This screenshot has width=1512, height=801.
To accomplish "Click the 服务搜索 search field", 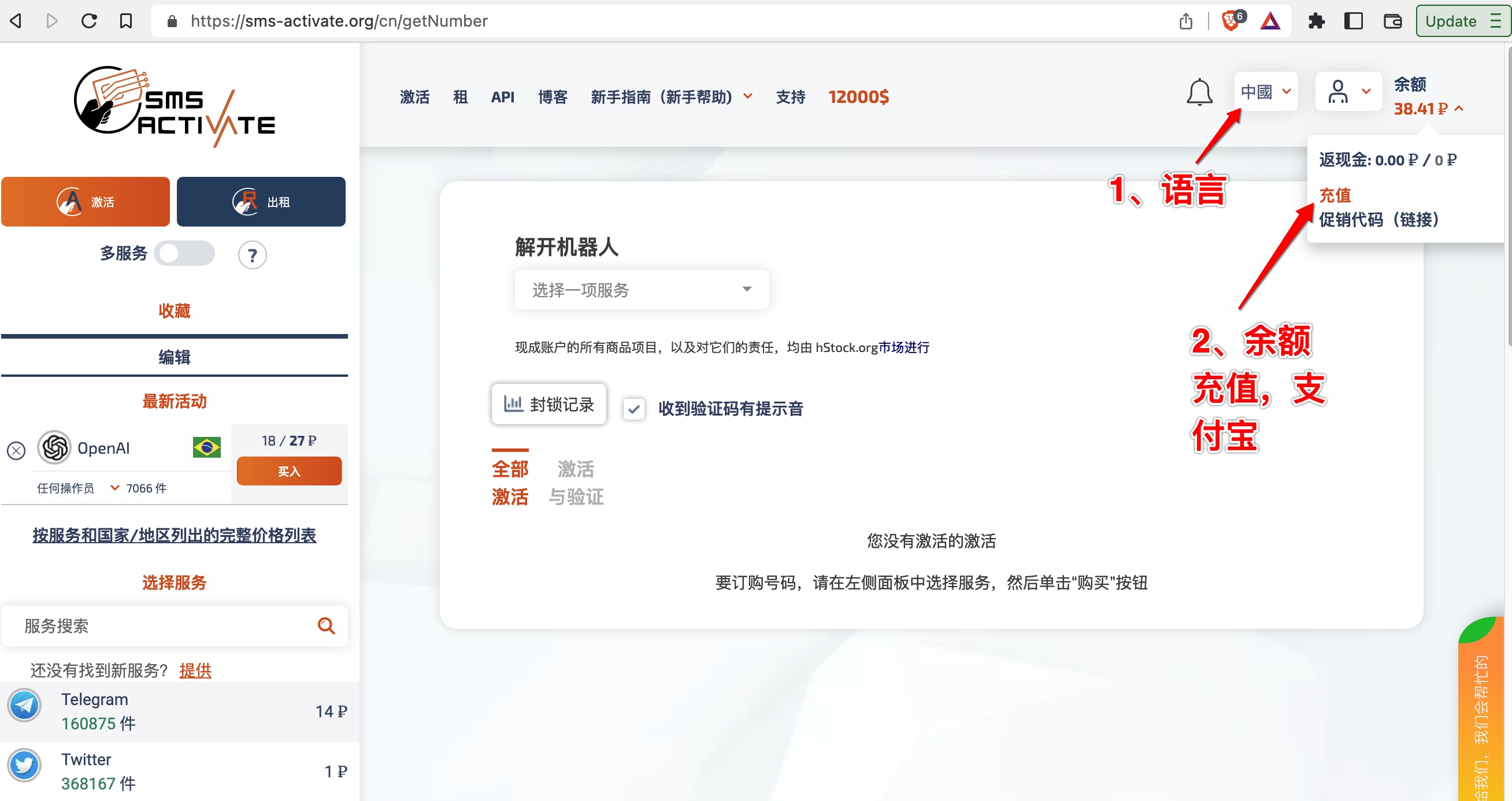I will [x=175, y=626].
